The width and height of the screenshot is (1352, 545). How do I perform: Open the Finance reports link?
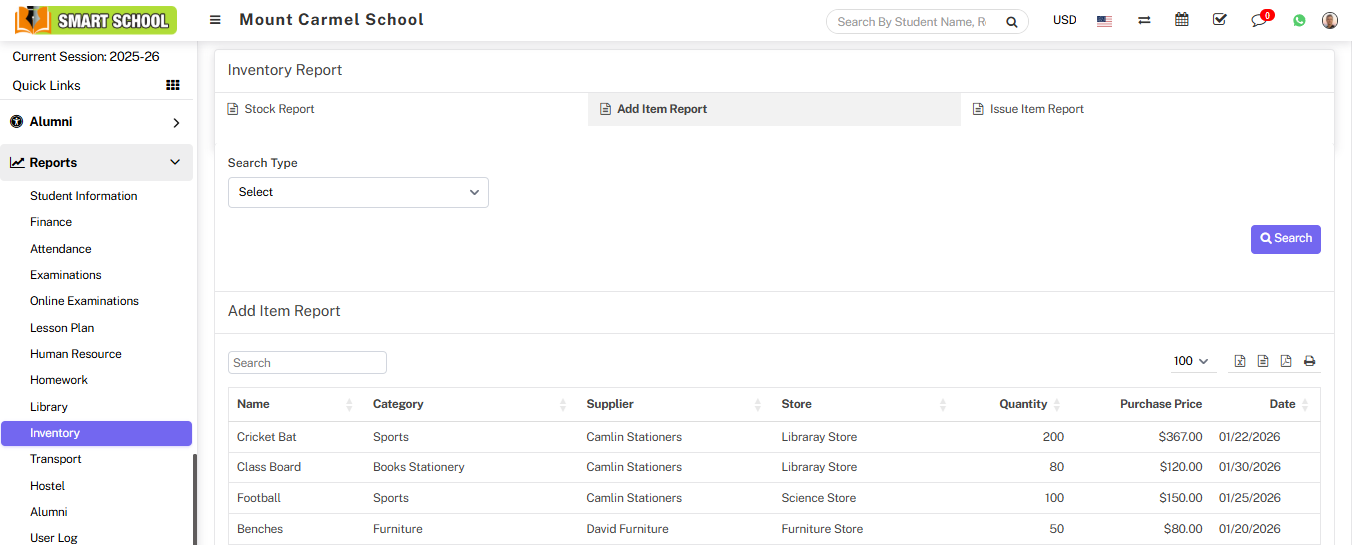[51, 222]
